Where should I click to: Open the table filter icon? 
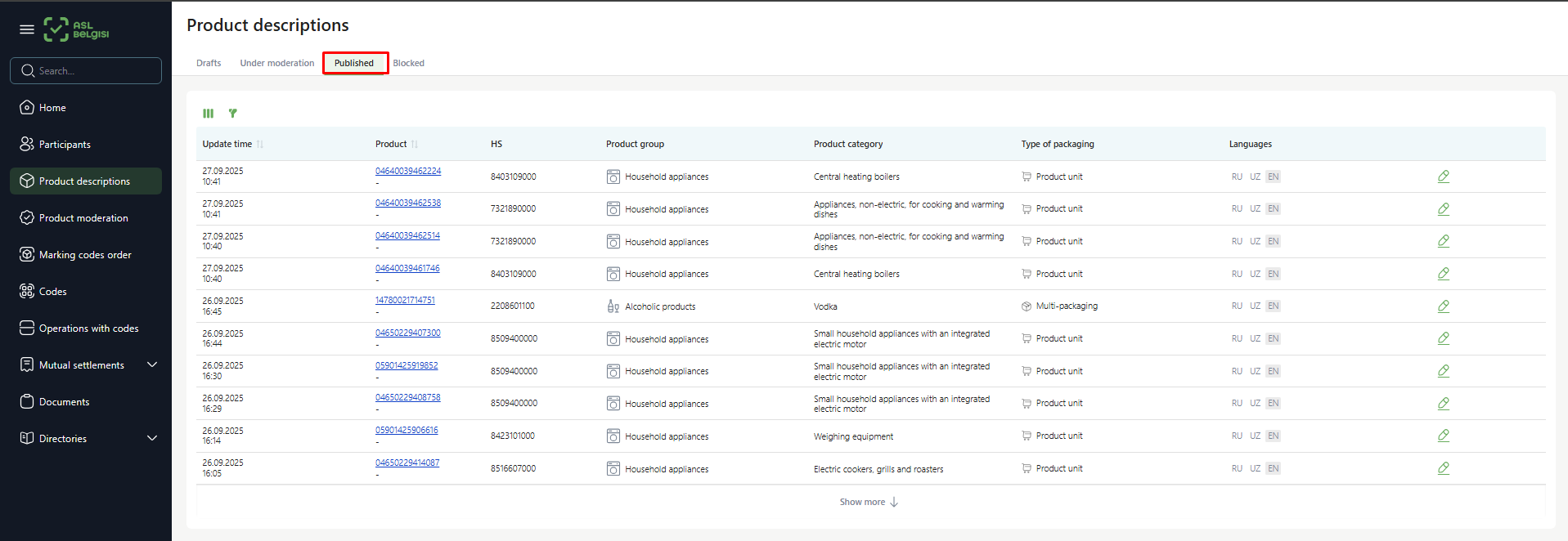[233, 114]
